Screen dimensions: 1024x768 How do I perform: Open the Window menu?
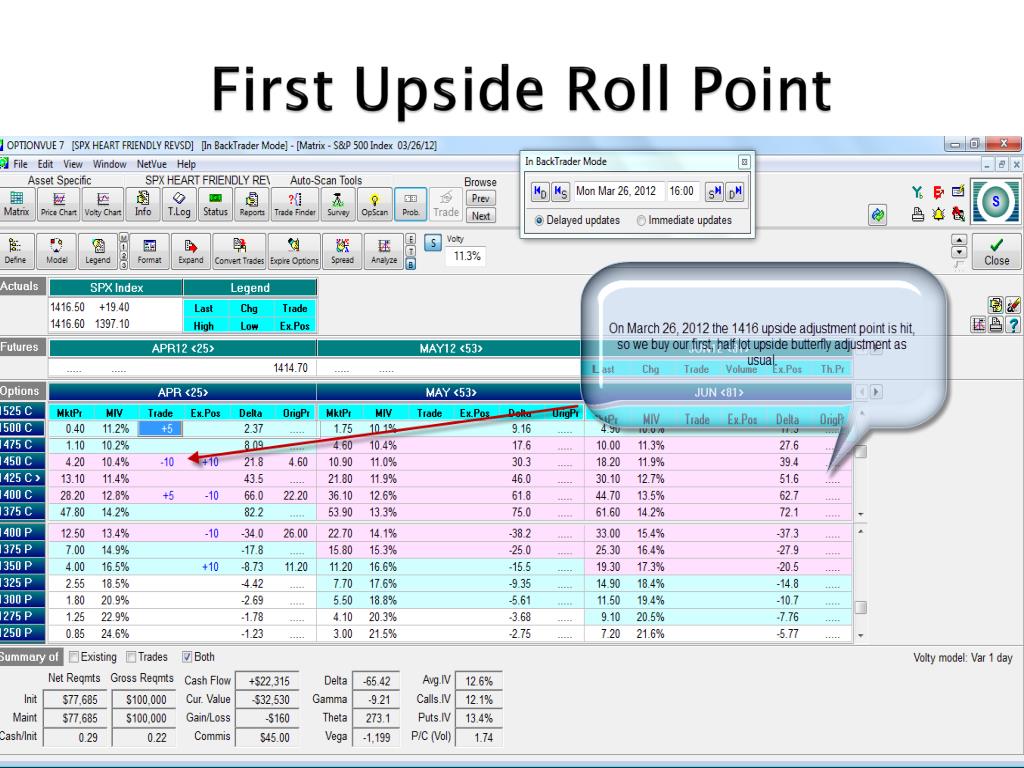109,164
